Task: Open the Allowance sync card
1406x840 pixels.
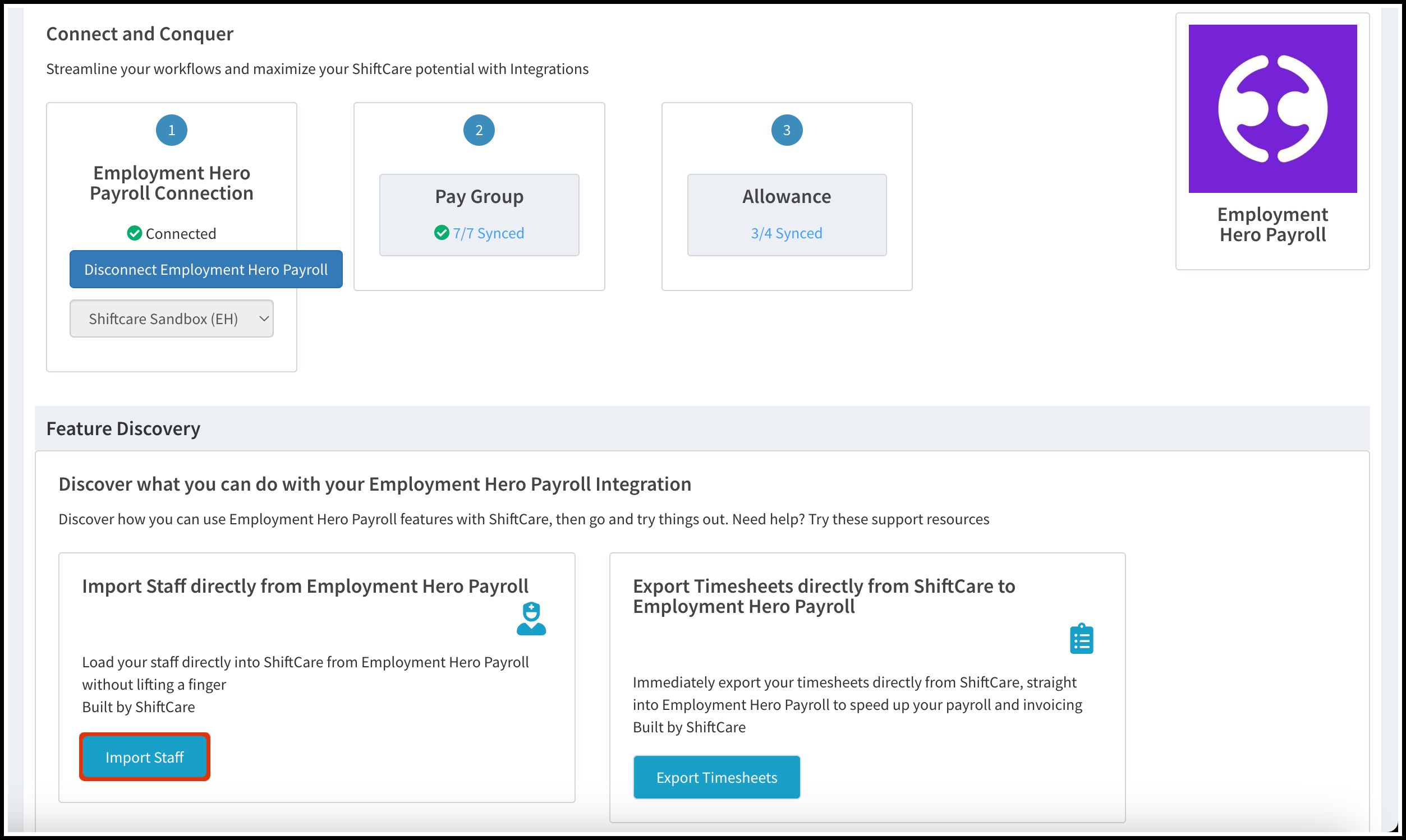Action: 787,215
